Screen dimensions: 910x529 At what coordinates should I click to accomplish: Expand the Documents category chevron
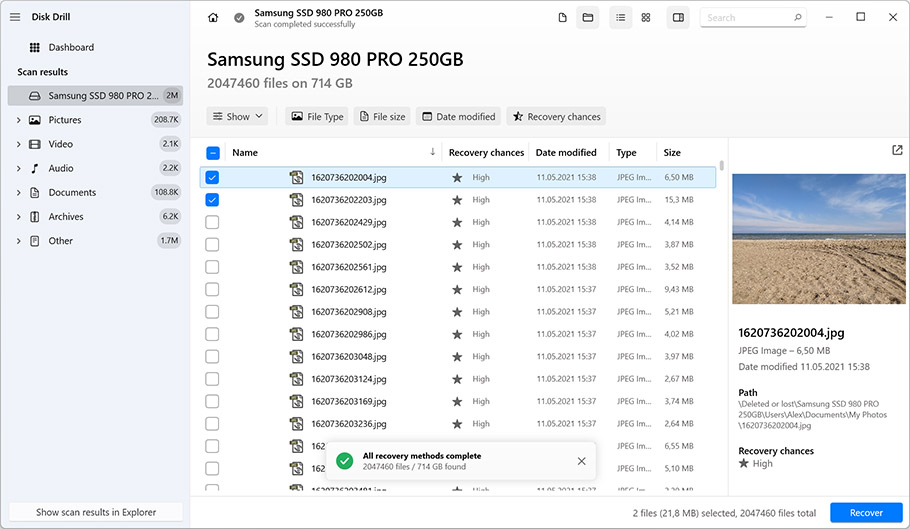tap(19, 193)
